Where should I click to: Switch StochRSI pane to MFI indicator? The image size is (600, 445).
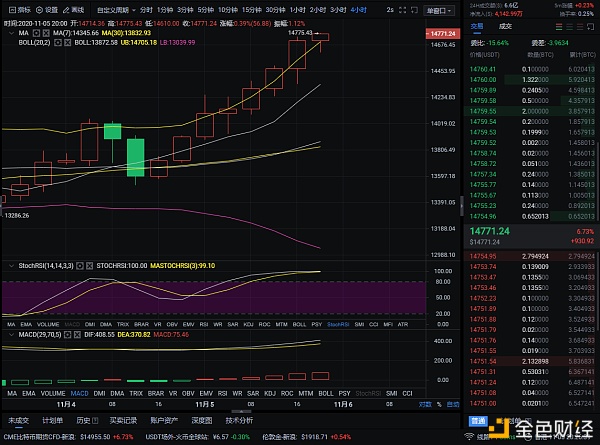(x=388, y=324)
